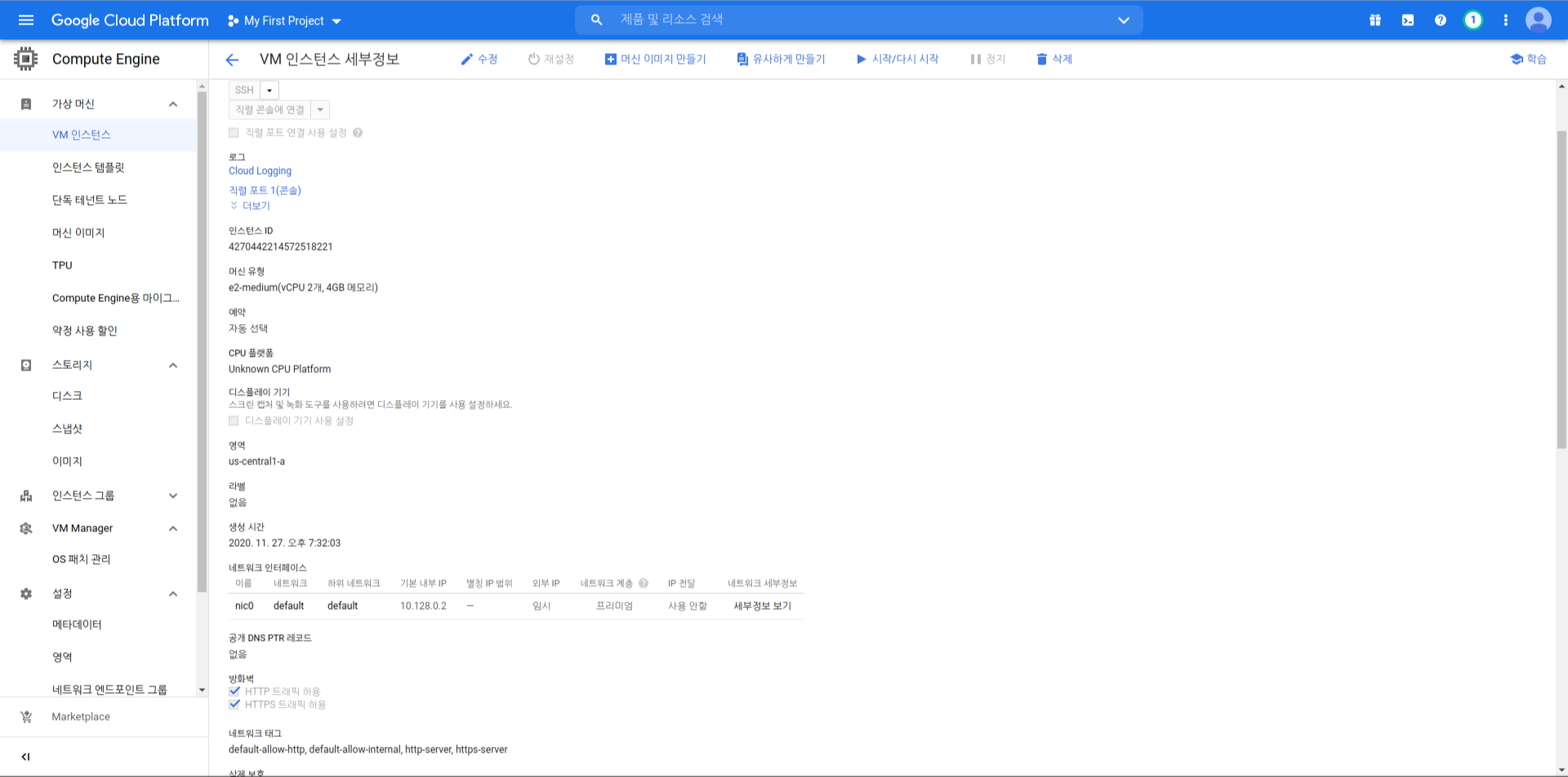Collapse the 설정 section chevron
The image size is (1568, 777).
(x=173, y=593)
